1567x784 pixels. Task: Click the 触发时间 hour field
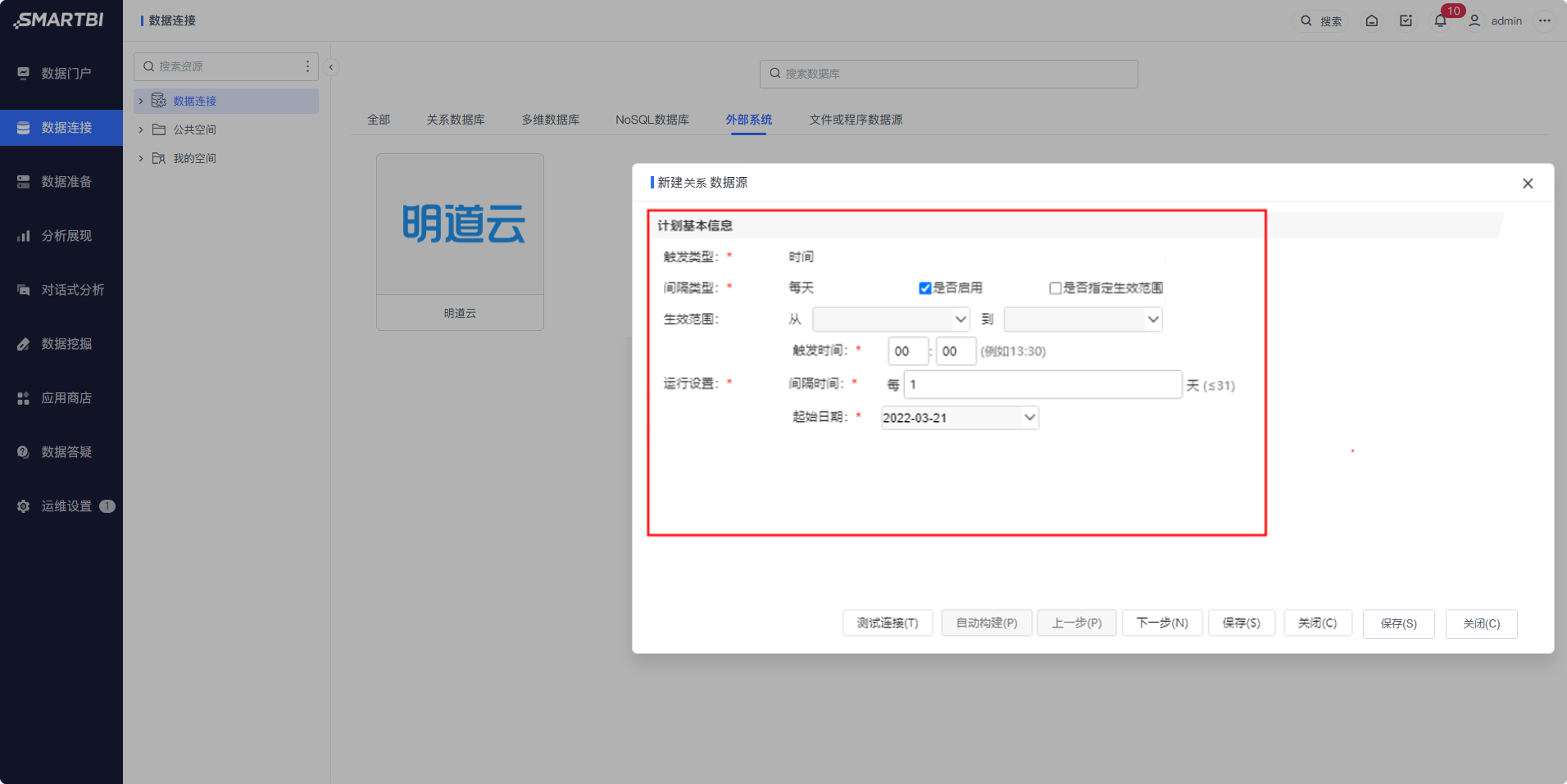[908, 351]
